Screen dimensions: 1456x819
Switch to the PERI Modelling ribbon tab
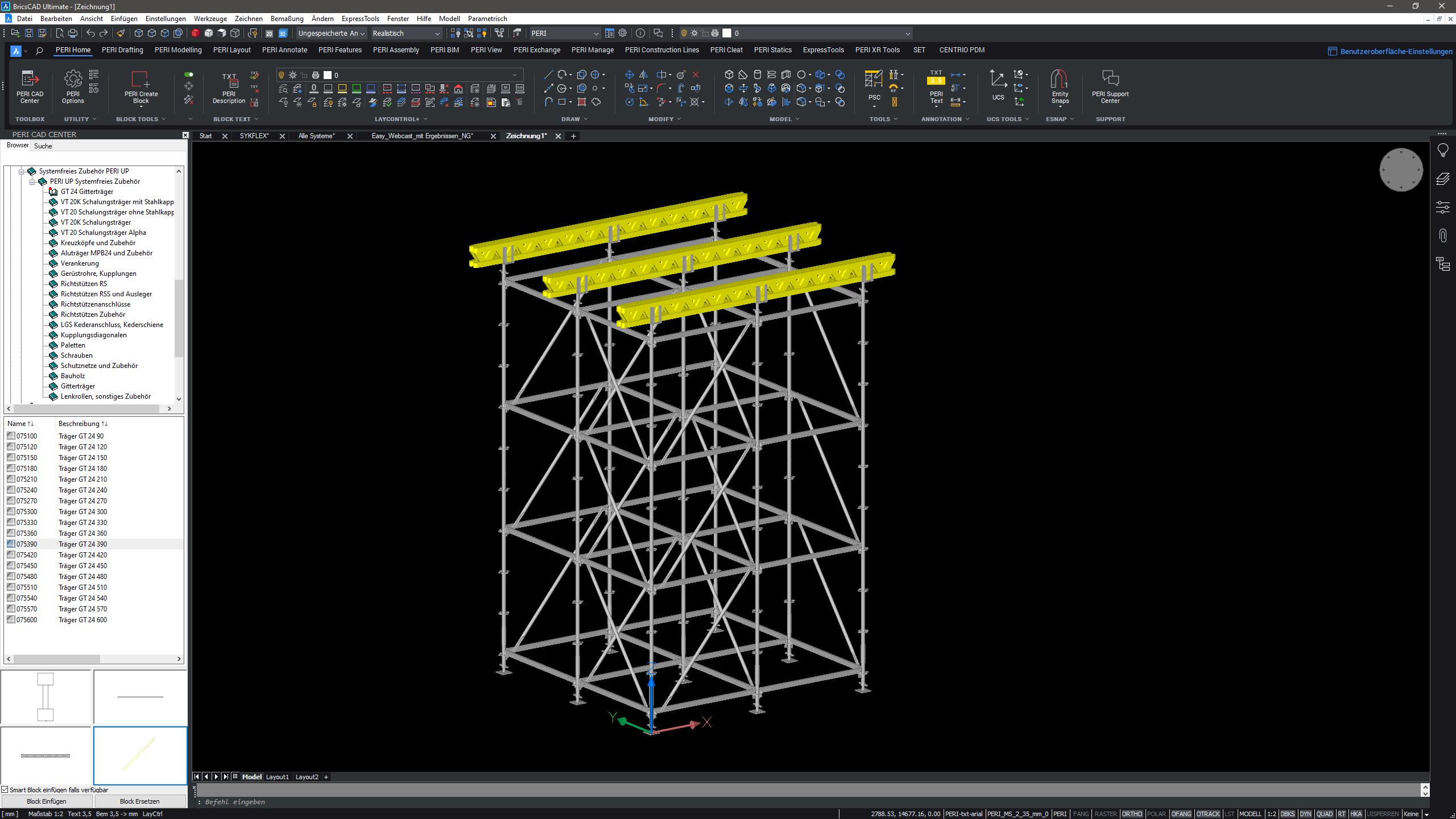coord(178,50)
